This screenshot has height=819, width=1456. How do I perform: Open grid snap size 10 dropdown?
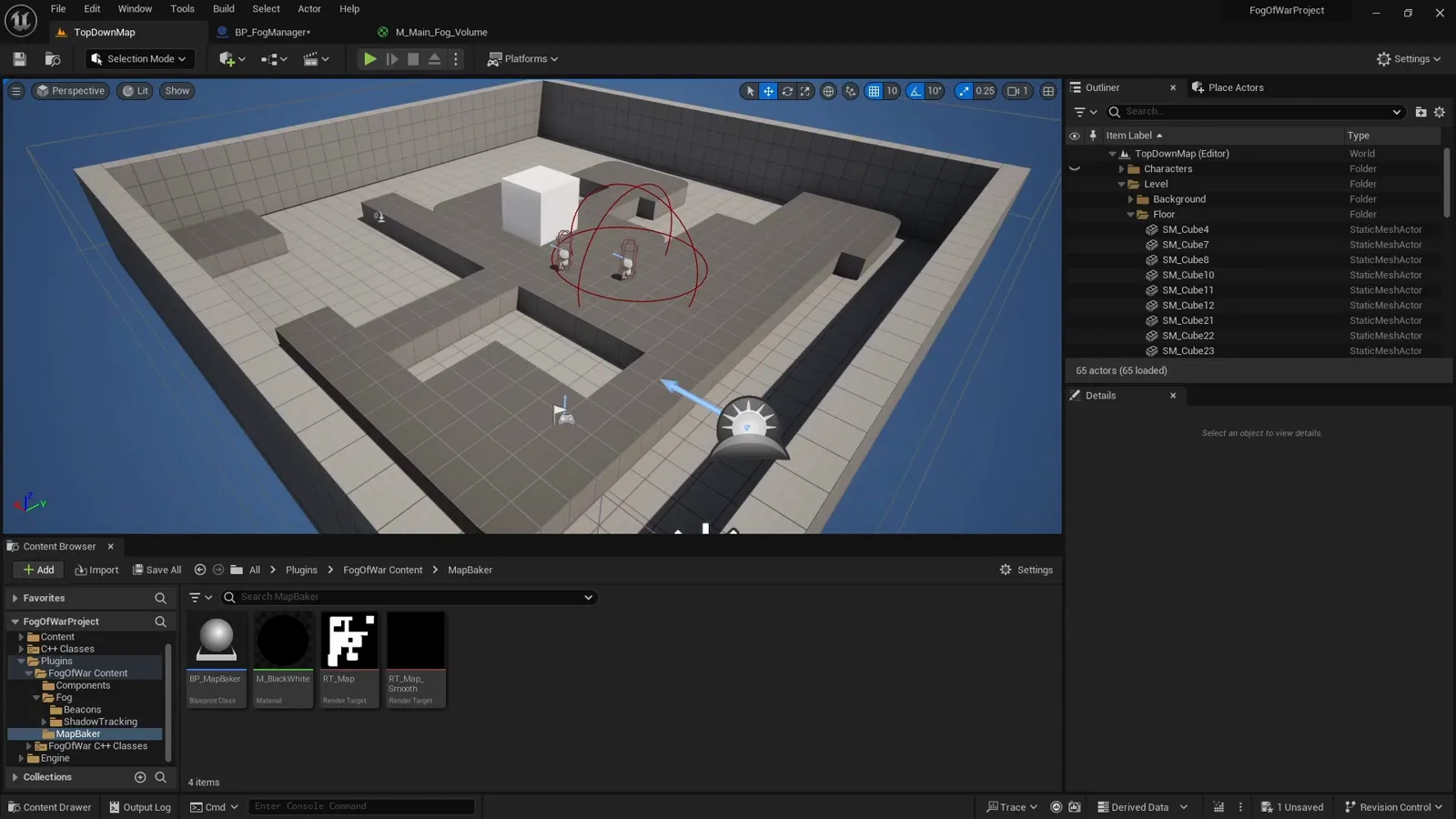pyautogui.click(x=892, y=91)
